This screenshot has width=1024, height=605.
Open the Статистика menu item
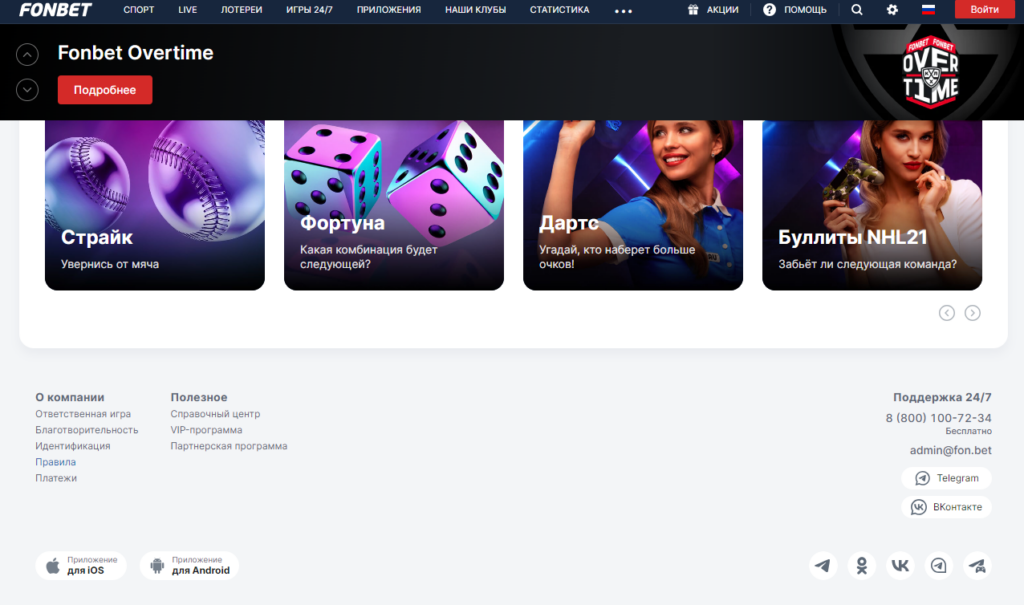559,10
